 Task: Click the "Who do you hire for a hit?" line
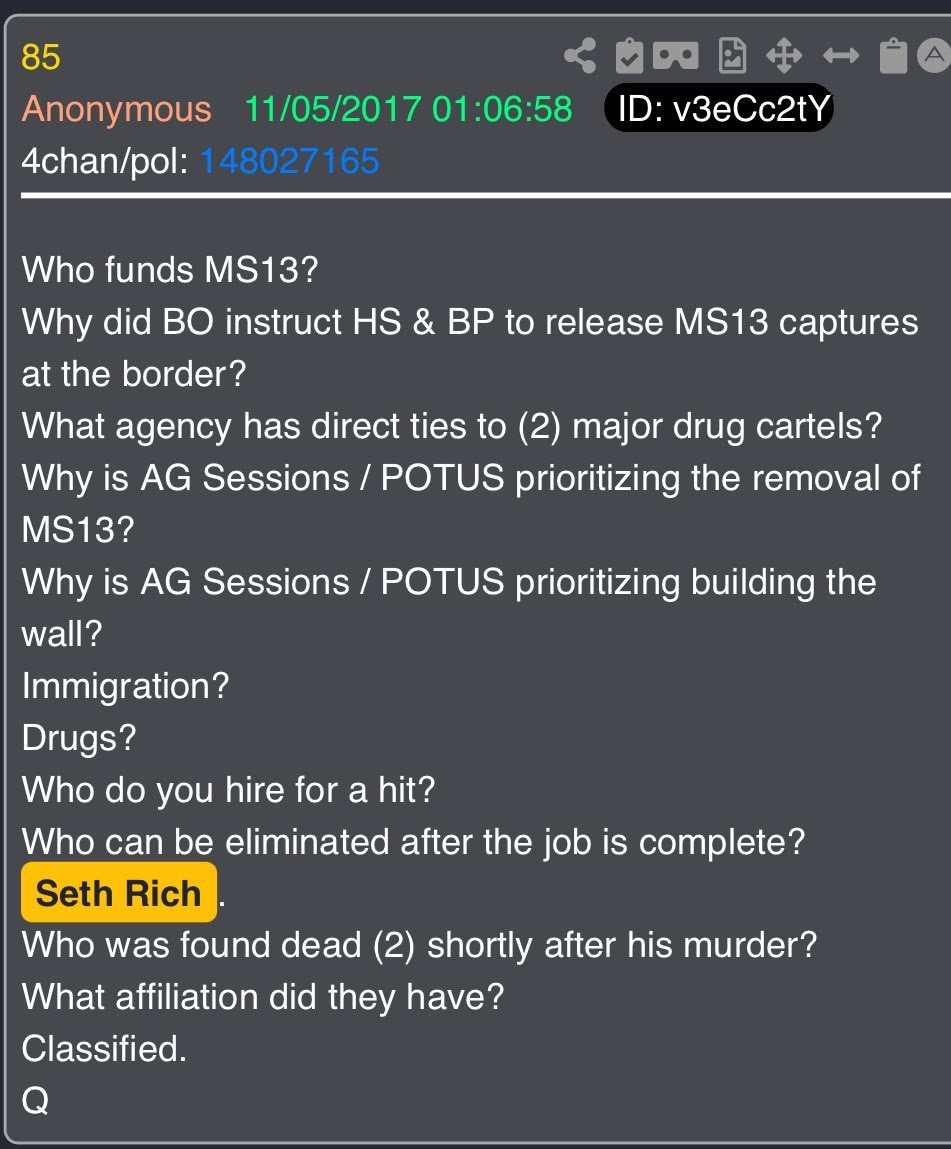[229, 790]
